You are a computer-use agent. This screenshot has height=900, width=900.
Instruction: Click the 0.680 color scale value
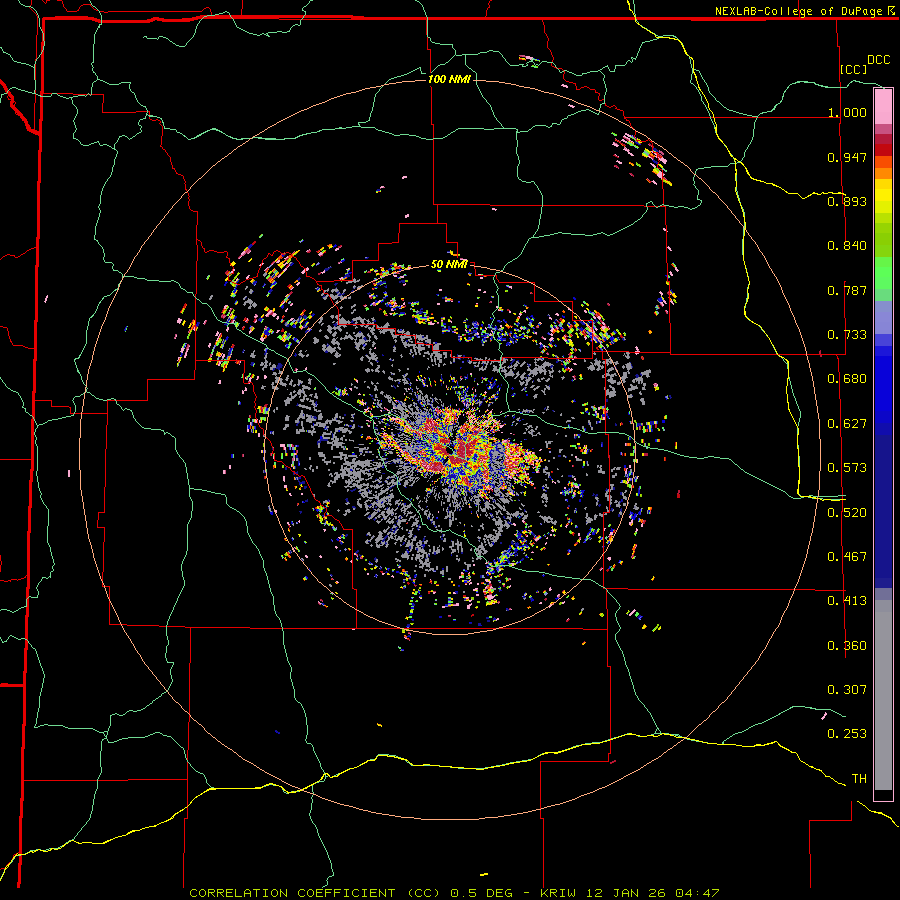tap(847, 379)
